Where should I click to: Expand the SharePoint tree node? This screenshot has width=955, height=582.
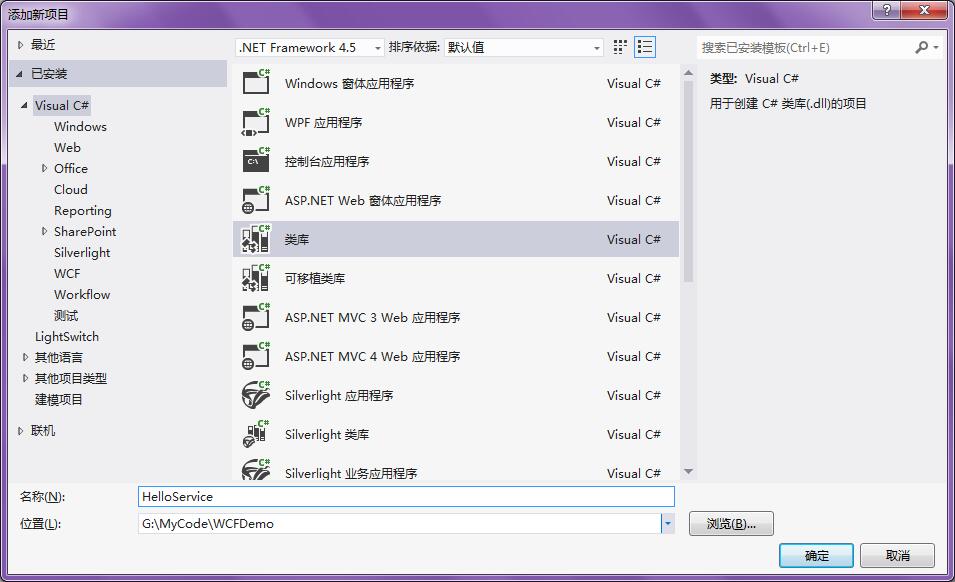[x=44, y=231]
